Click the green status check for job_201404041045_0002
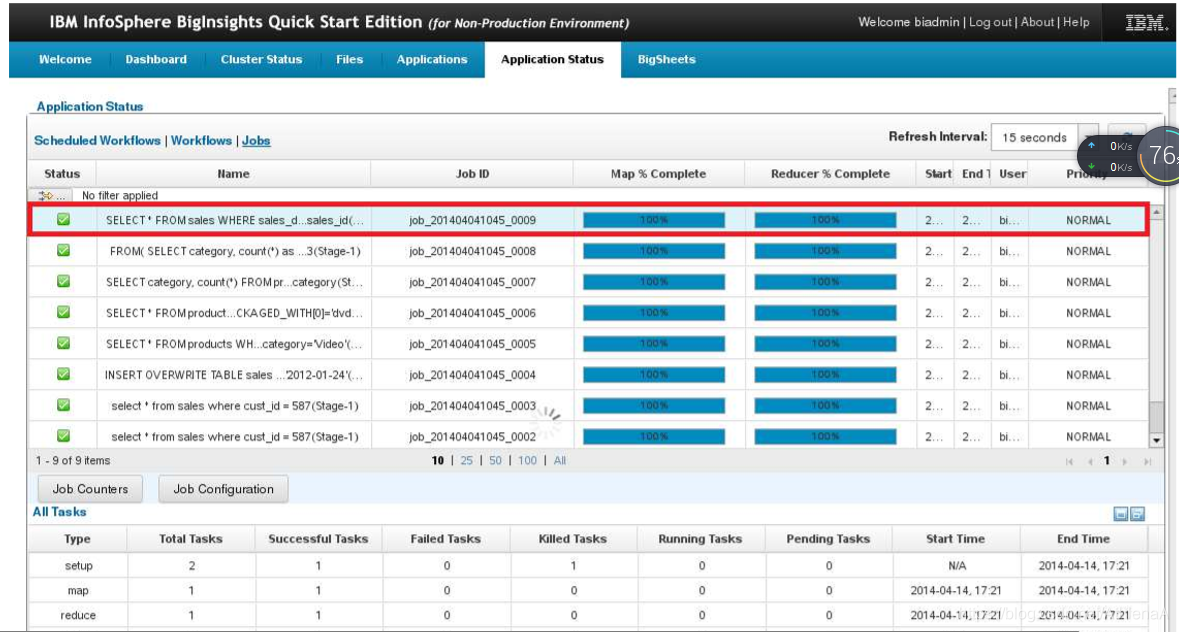This screenshot has height=632, width=1179. (x=63, y=435)
